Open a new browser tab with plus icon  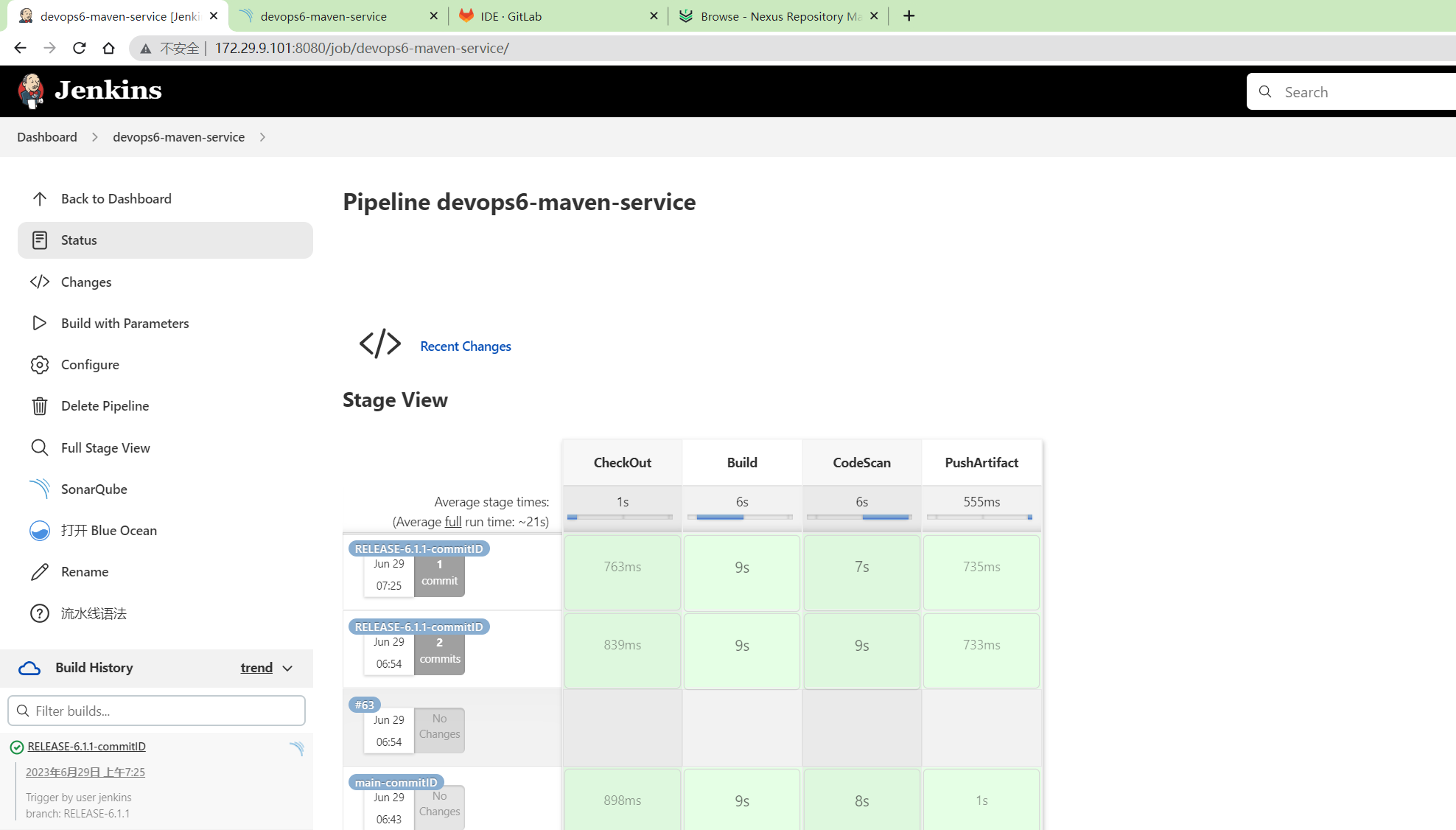tap(909, 16)
